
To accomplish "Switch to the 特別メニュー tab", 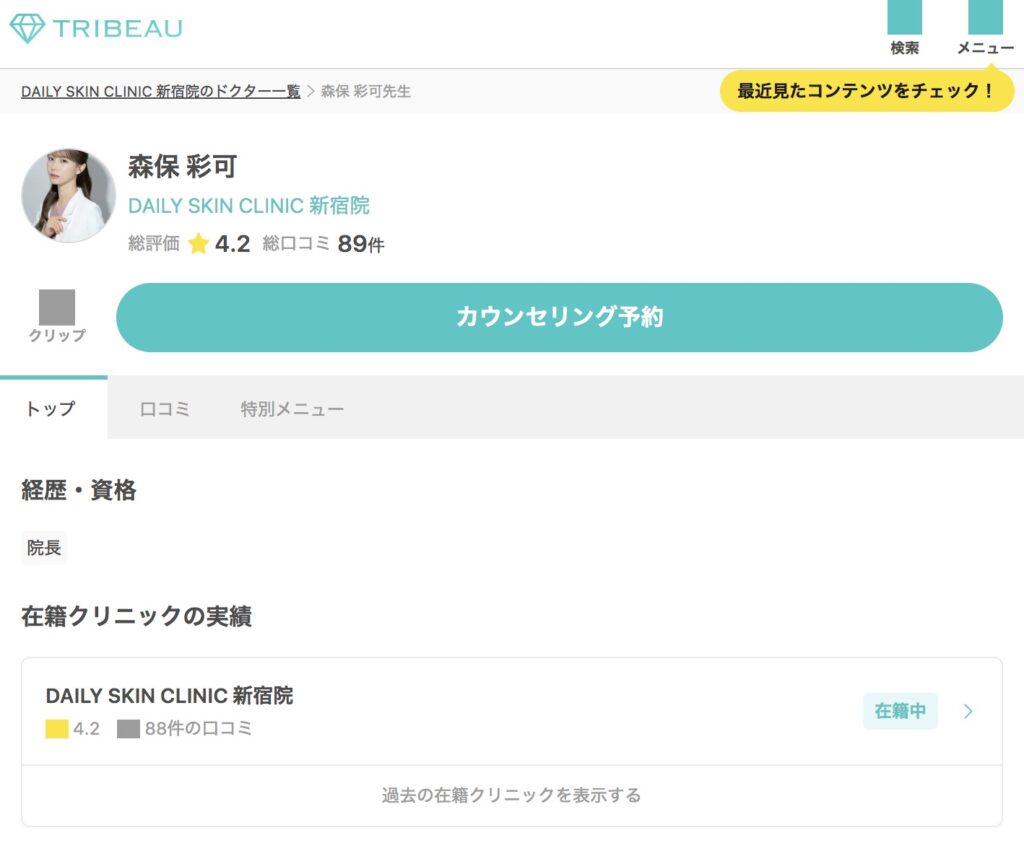I will pyautogui.click(x=292, y=409).
